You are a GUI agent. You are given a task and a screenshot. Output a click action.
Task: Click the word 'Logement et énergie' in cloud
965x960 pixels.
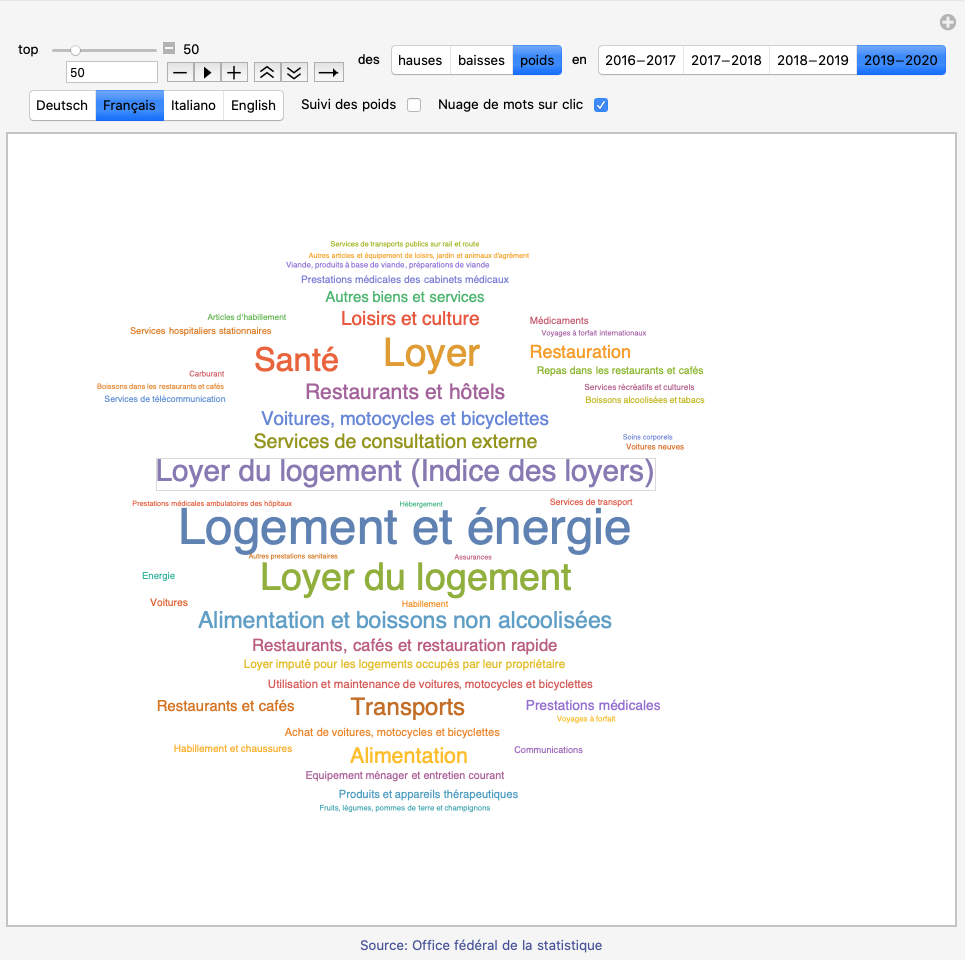click(x=404, y=528)
